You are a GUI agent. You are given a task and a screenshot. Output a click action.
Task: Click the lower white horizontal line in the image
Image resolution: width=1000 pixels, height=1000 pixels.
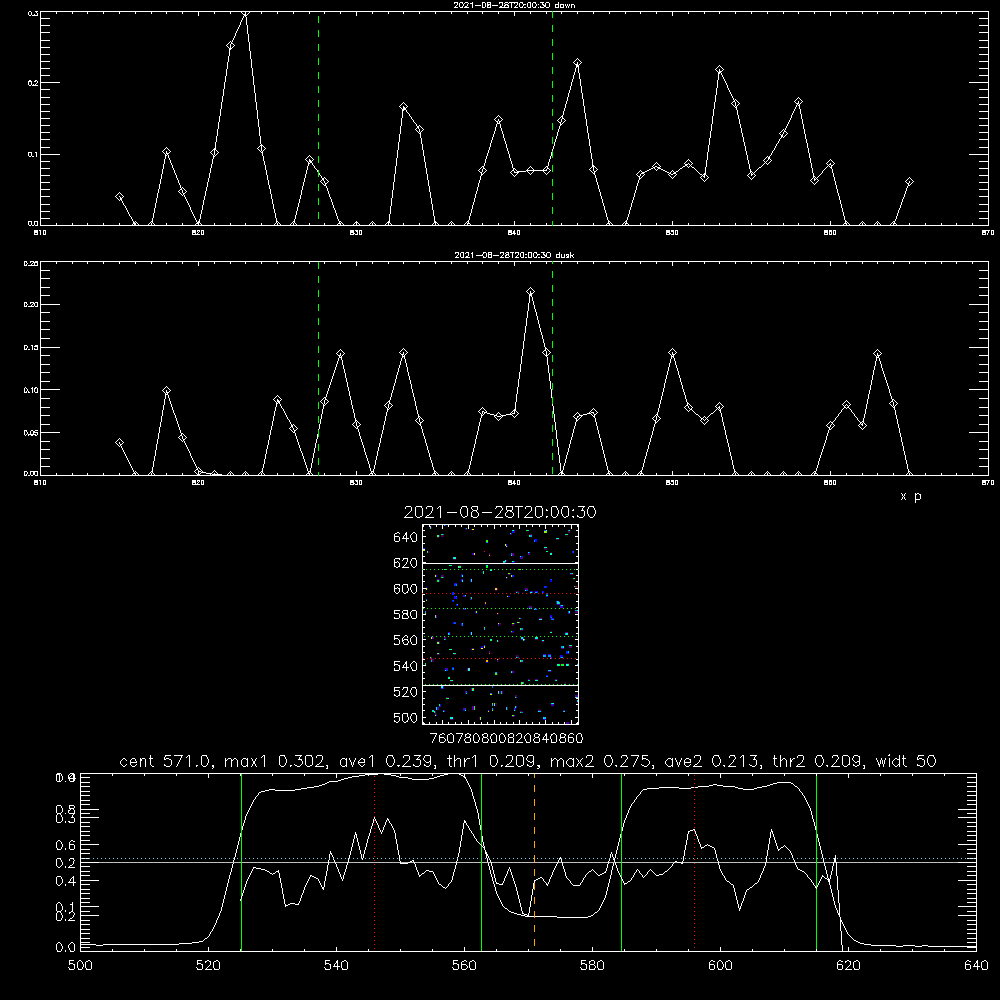[x=500, y=685]
